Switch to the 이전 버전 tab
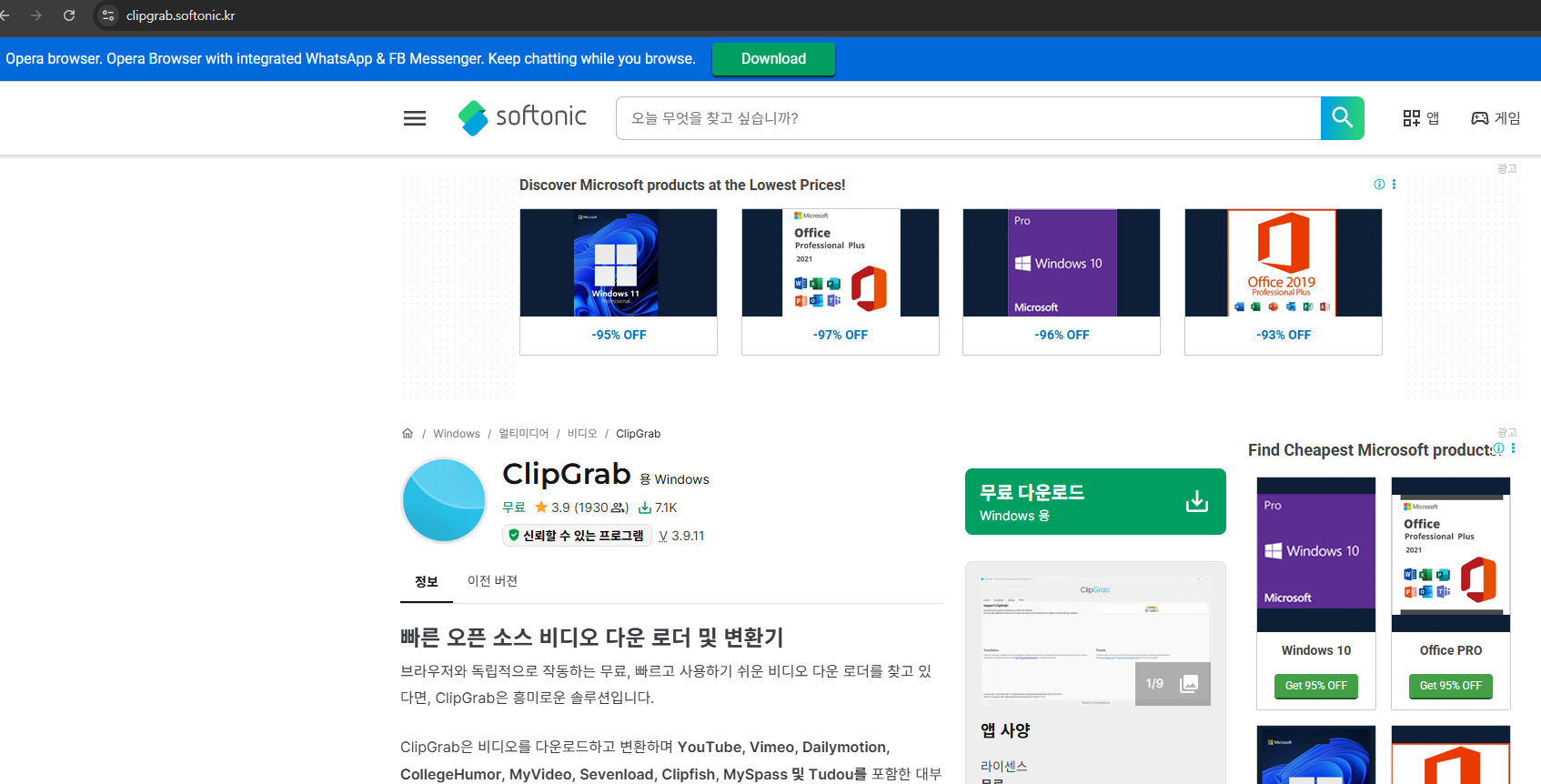Image resolution: width=1541 pixels, height=784 pixels. (x=492, y=581)
